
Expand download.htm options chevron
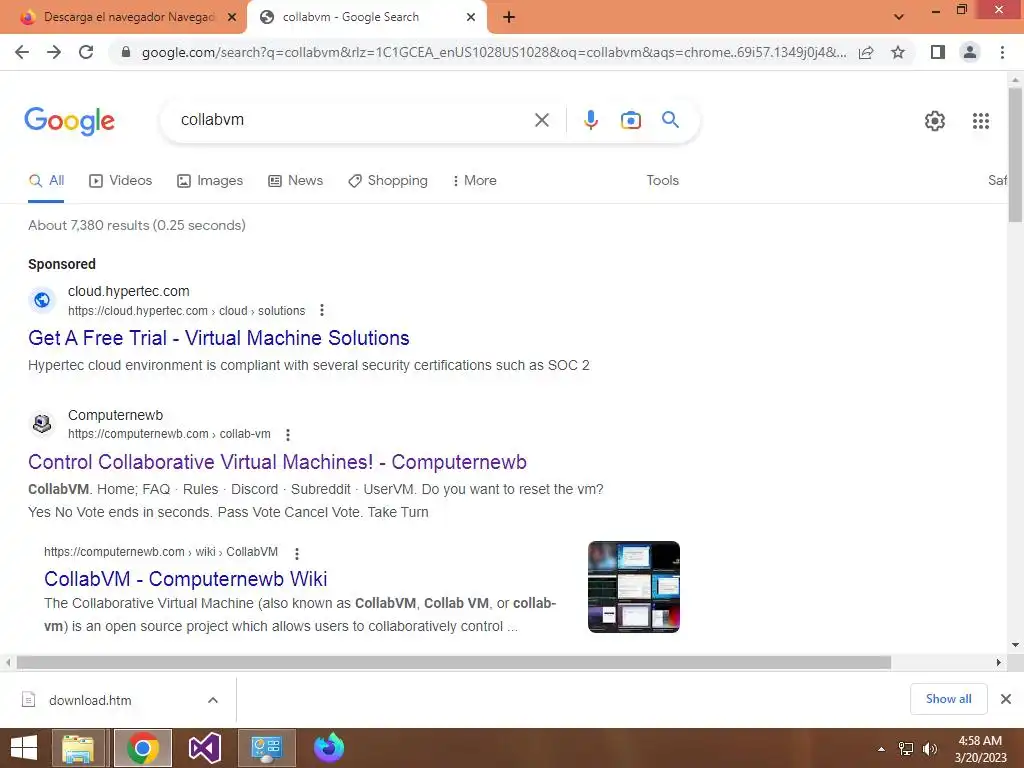pos(212,700)
